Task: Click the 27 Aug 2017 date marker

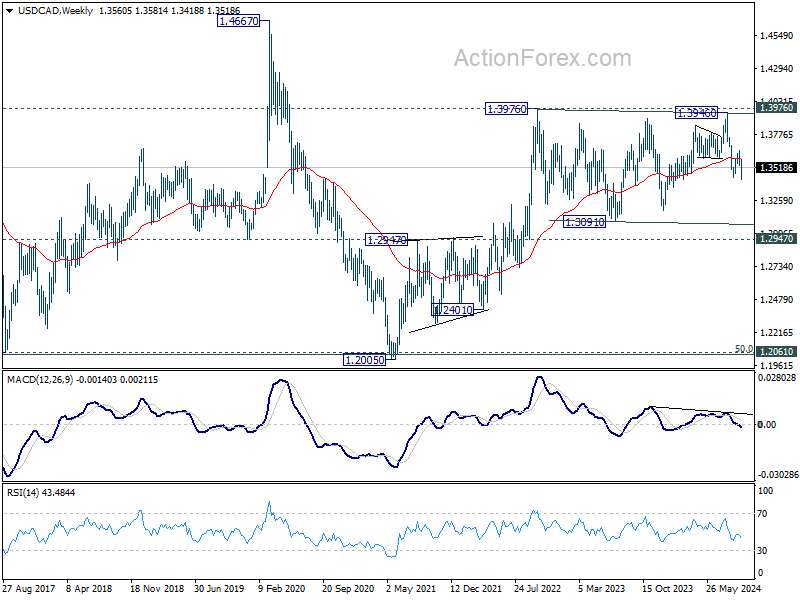Action: (x=29, y=588)
